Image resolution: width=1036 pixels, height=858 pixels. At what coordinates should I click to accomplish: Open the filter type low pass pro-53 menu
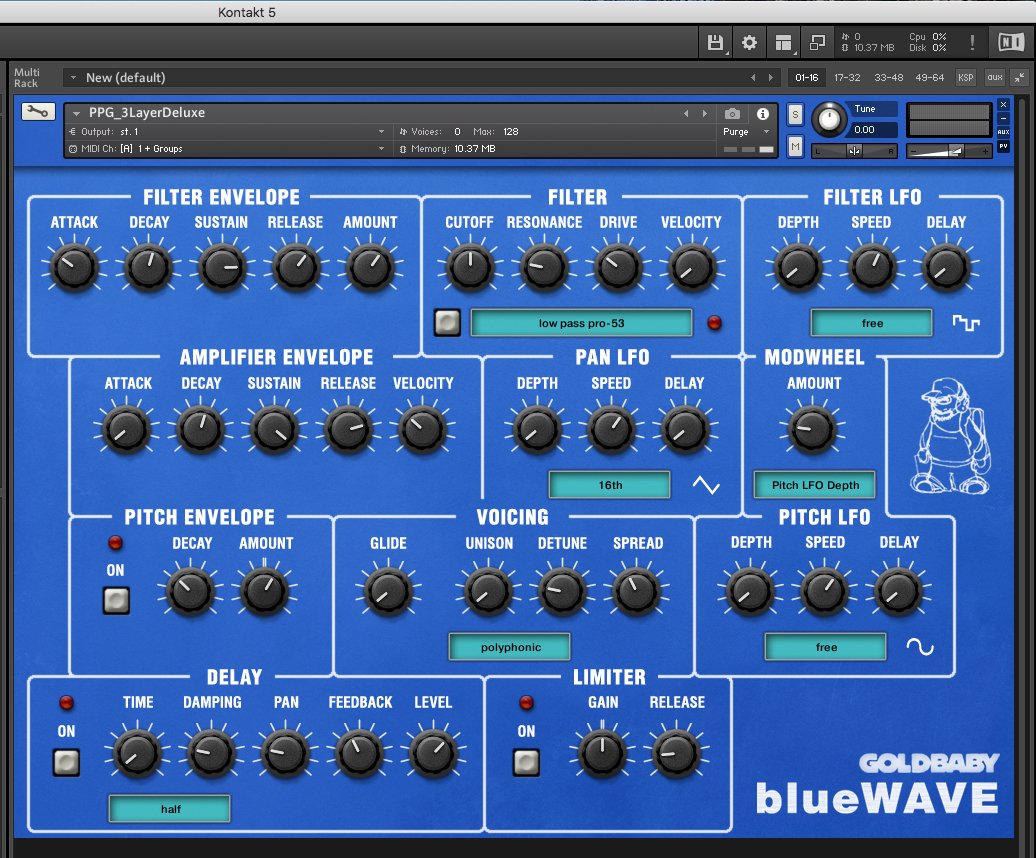pos(581,323)
